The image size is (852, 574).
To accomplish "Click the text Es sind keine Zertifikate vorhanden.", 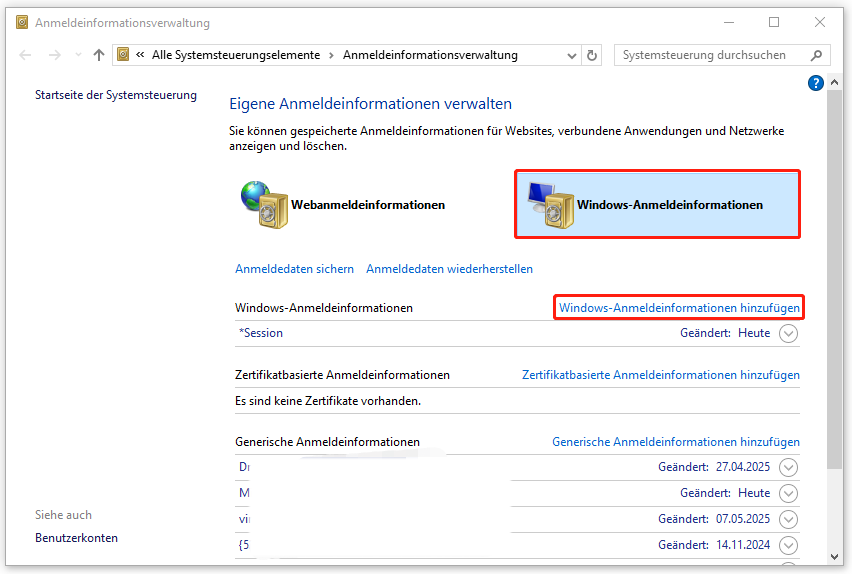I will [328, 401].
